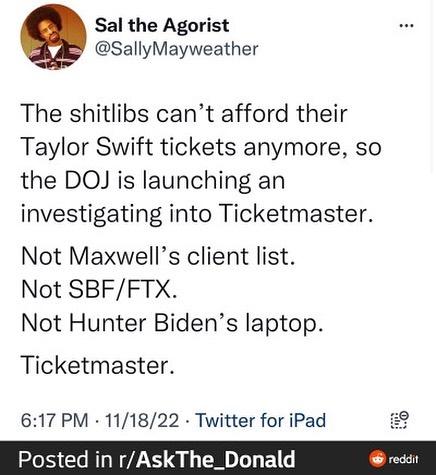This screenshot has height=475, width=436.
Task: Select the 'Not SBF/FTX.' line
Action: point(99,289)
